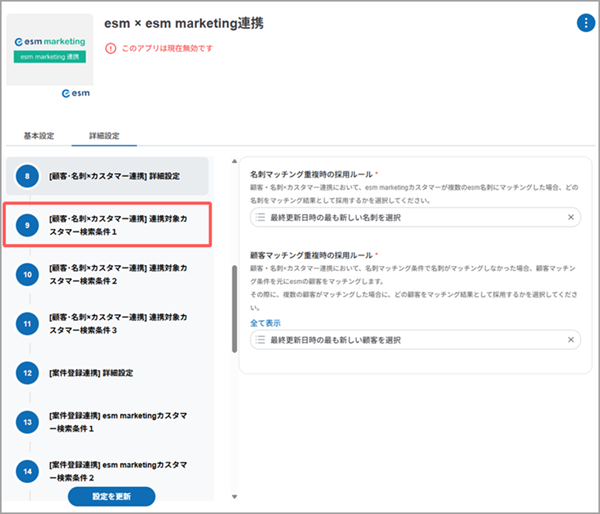Click the red app disabled warning icon

coord(110,48)
